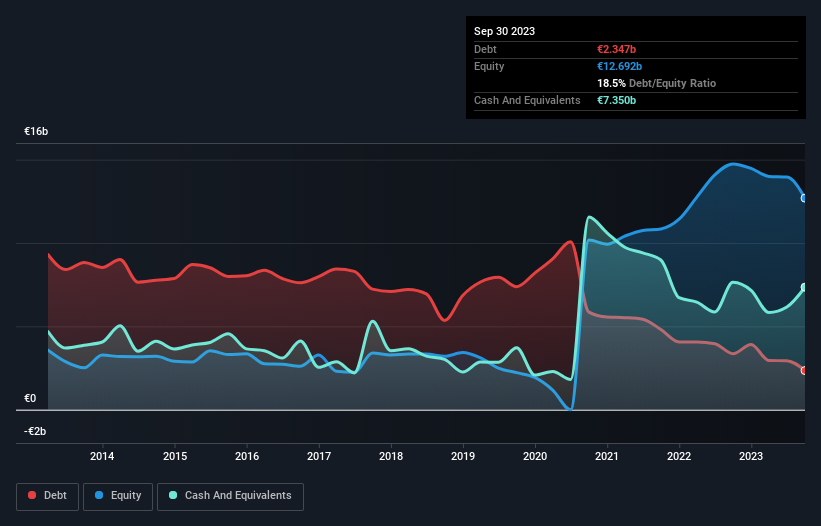
Task: Click the €7.350b cash value
Action: tap(616, 100)
